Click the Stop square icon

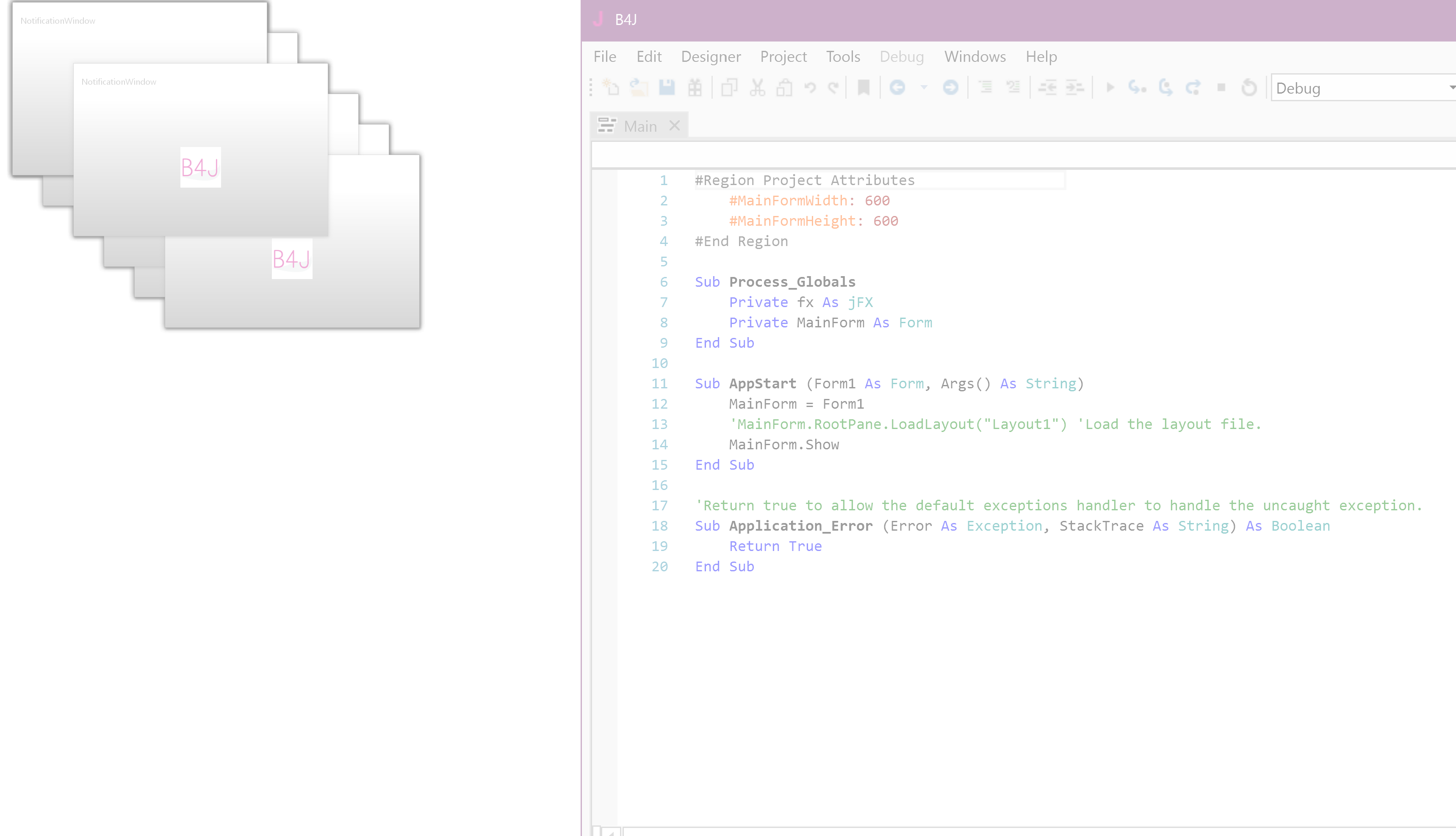click(1221, 88)
